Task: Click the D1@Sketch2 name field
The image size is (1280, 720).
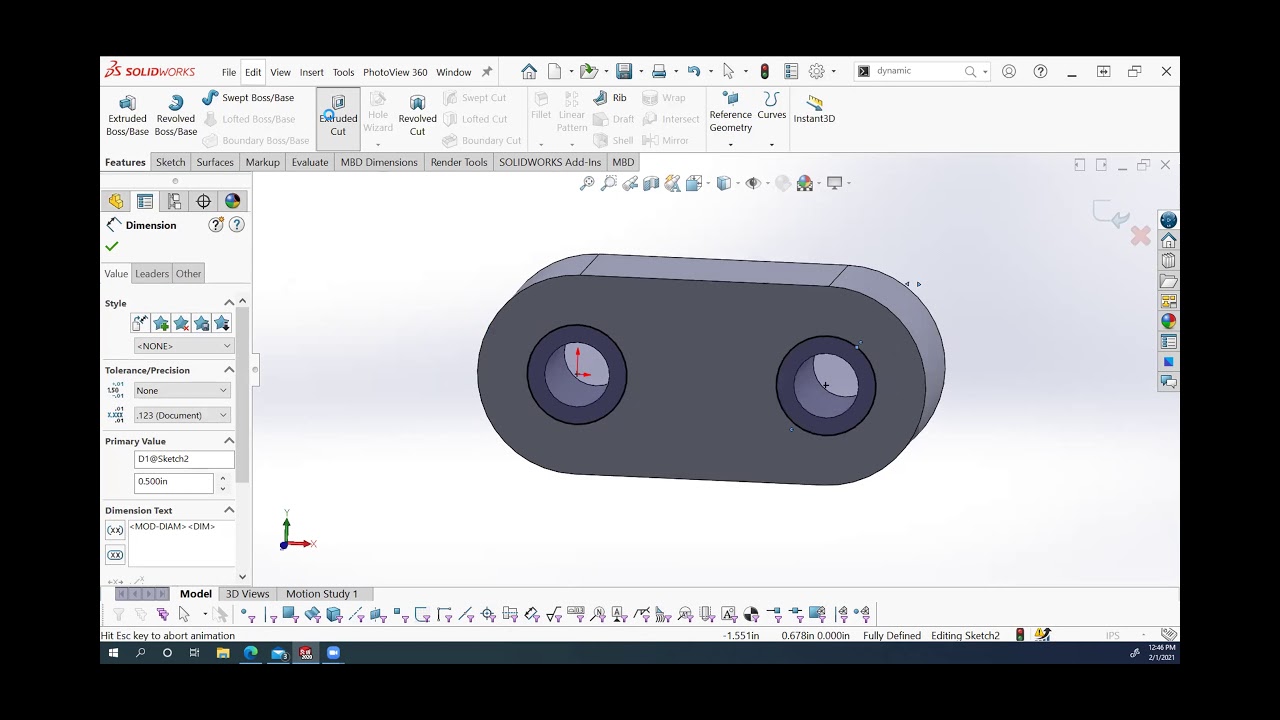Action: coord(184,459)
